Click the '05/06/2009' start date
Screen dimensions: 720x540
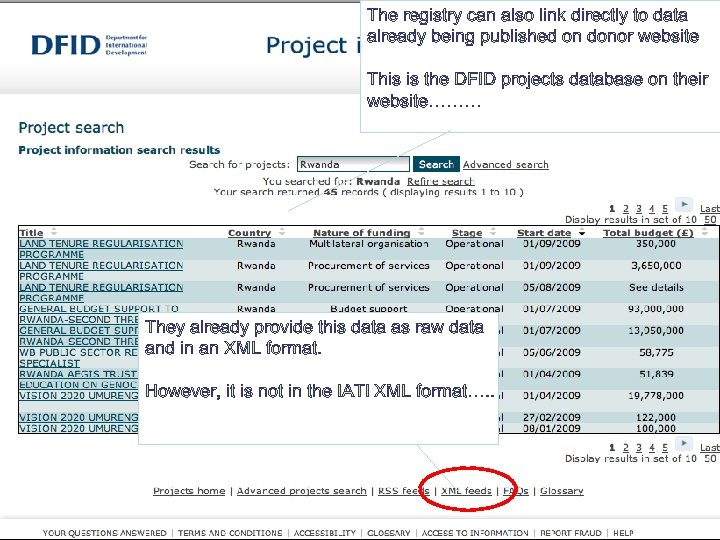(552, 353)
